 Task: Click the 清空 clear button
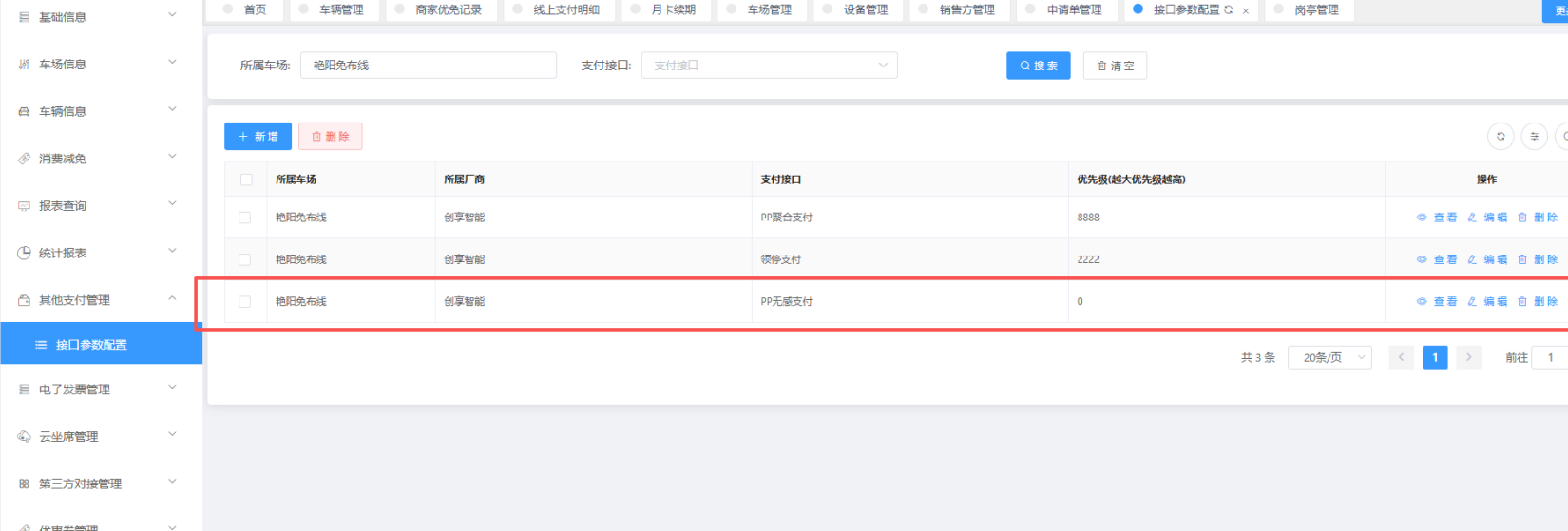(x=1116, y=66)
